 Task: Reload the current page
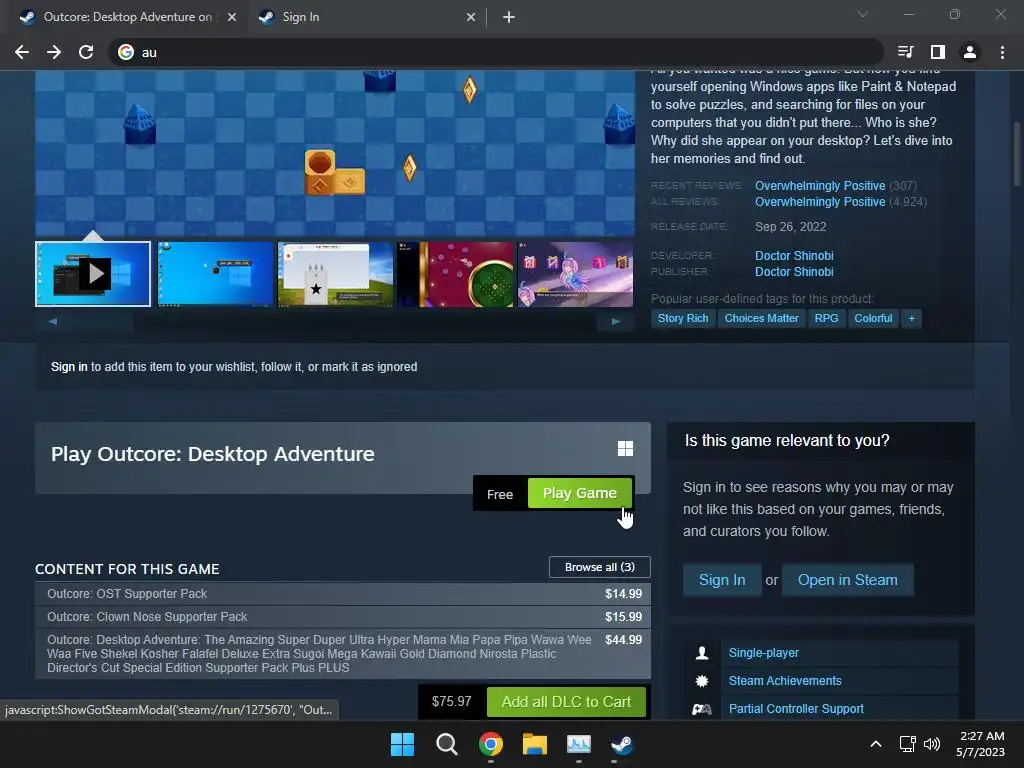point(86,52)
